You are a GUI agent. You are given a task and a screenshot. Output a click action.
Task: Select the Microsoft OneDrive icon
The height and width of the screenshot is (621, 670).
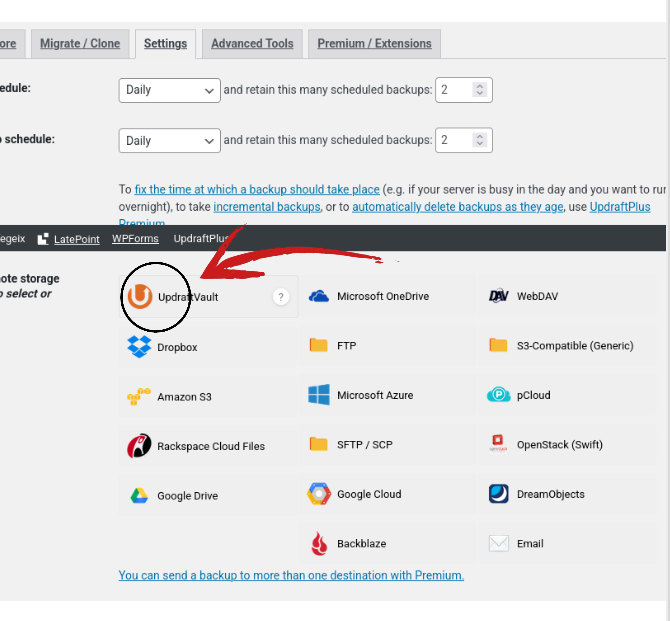coord(319,297)
